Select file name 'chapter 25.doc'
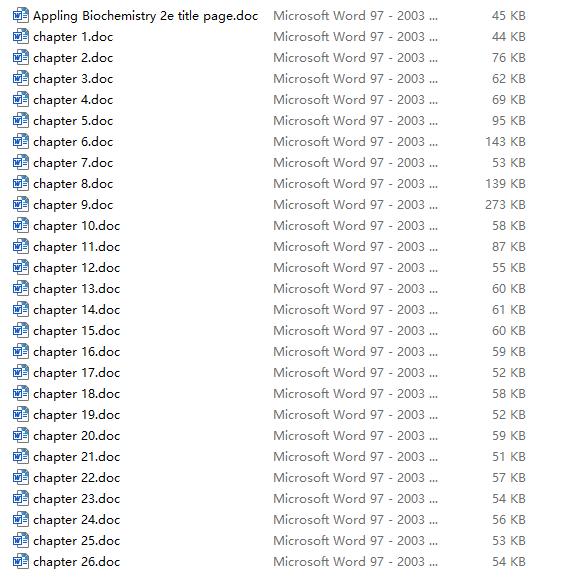This screenshot has width=584, height=588. pos(77,541)
